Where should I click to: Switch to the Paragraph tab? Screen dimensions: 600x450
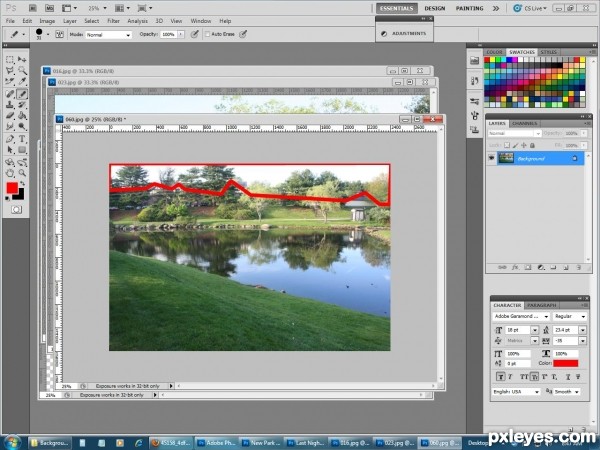pos(541,305)
